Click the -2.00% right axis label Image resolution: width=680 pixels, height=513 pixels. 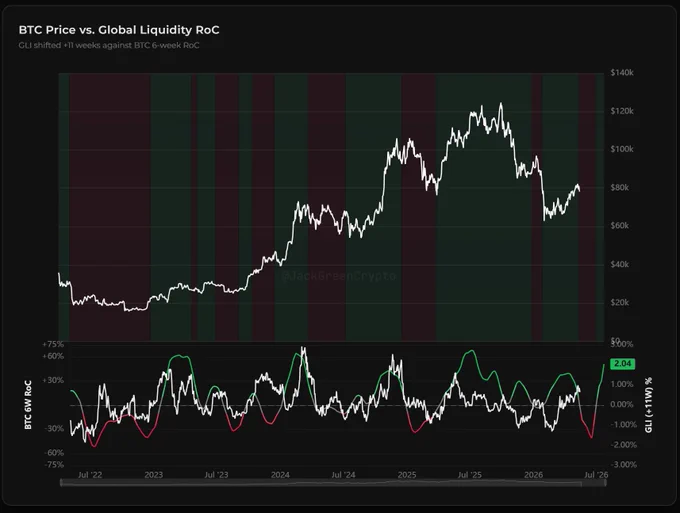(x=623, y=444)
